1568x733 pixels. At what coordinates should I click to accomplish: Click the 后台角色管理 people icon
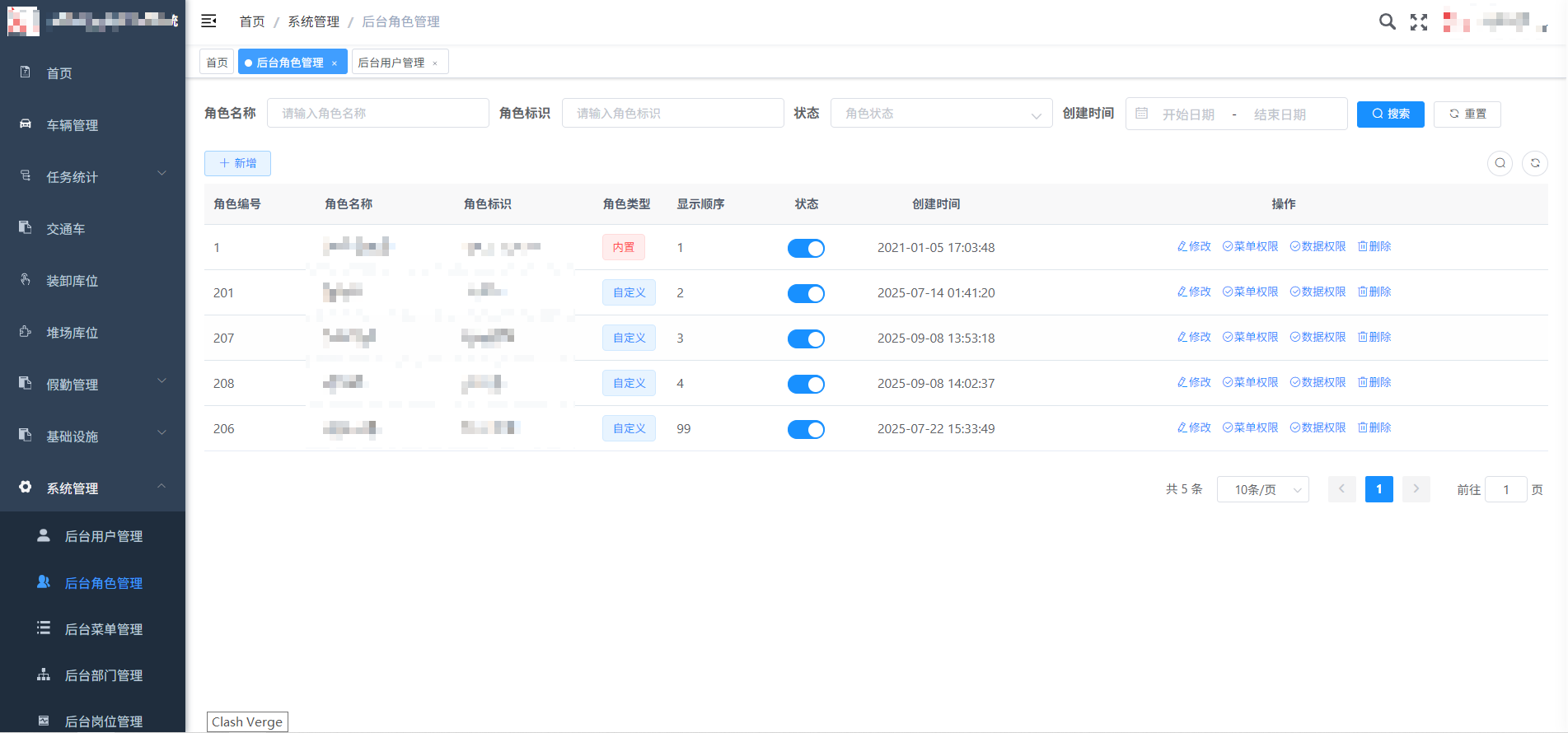pyautogui.click(x=44, y=582)
